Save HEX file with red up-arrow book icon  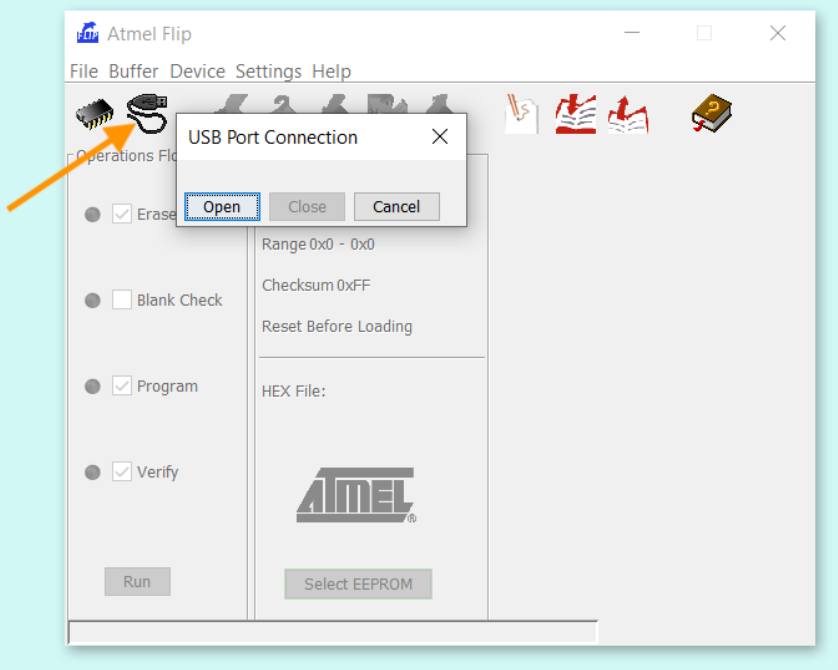[628, 114]
